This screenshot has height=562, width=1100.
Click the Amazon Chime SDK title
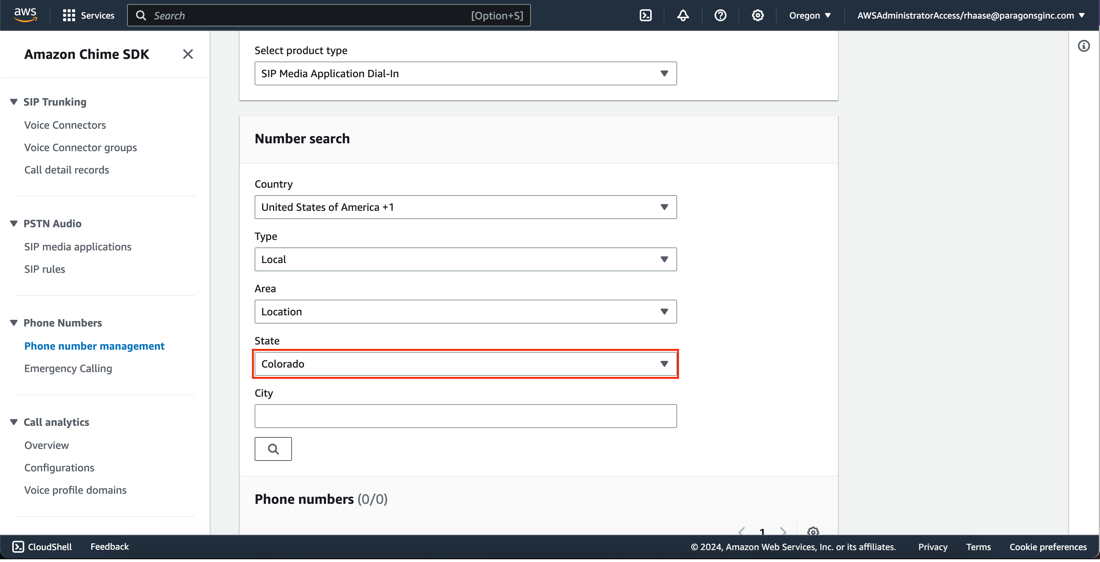pyautogui.click(x=87, y=54)
